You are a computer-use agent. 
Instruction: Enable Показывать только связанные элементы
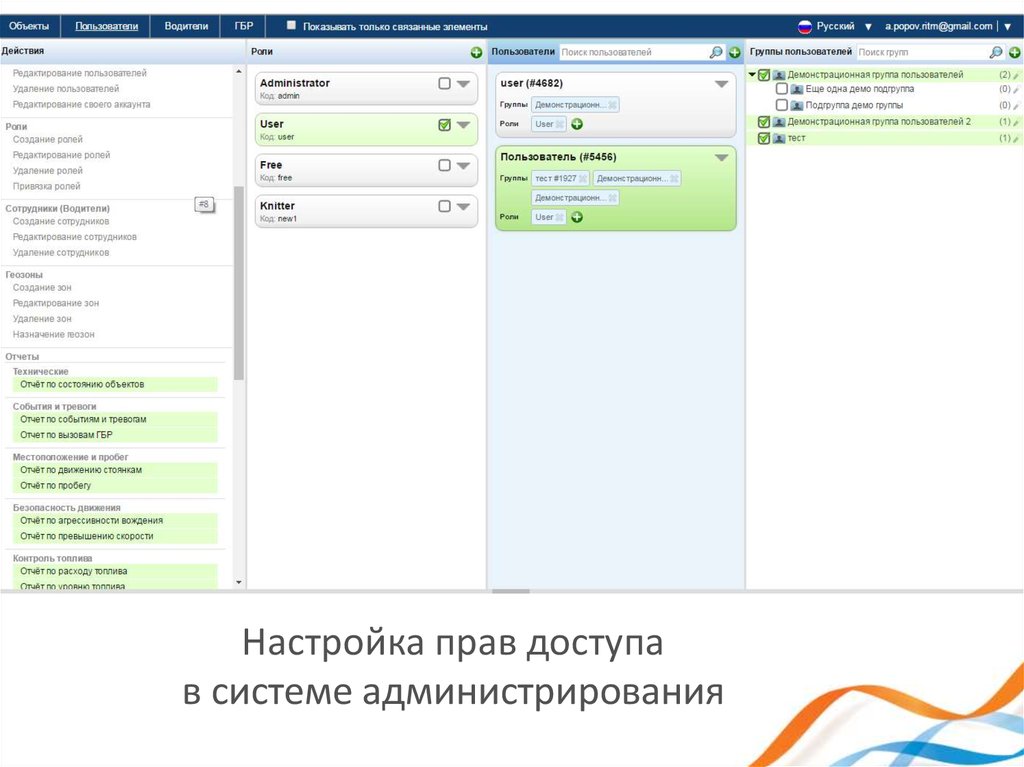pos(291,25)
